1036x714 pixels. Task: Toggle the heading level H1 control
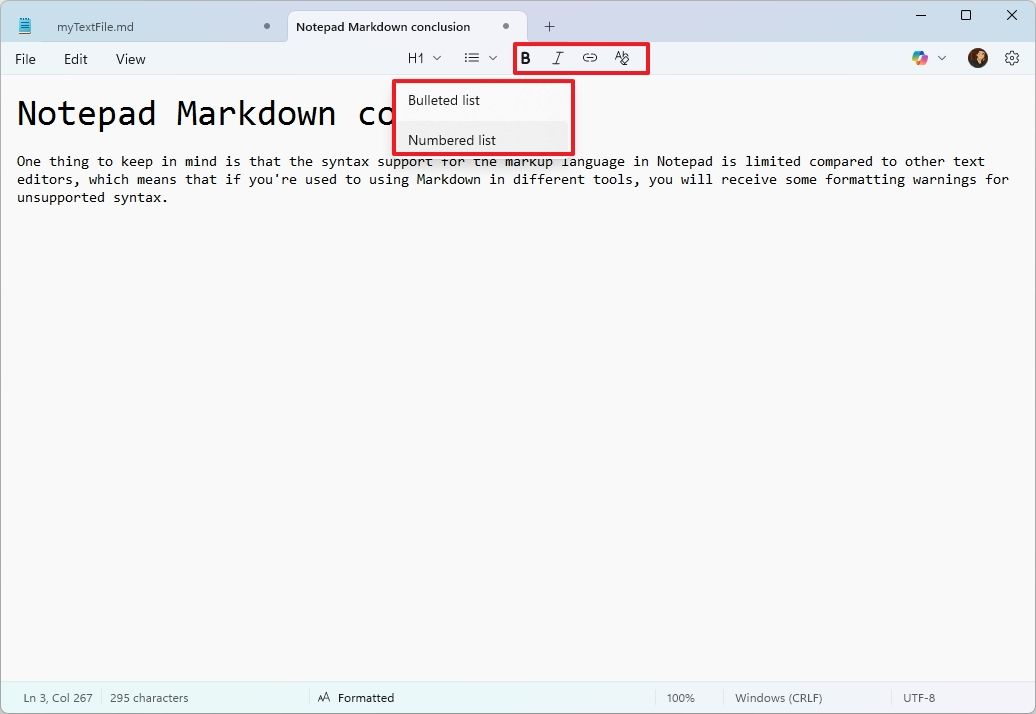pos(414,58)
